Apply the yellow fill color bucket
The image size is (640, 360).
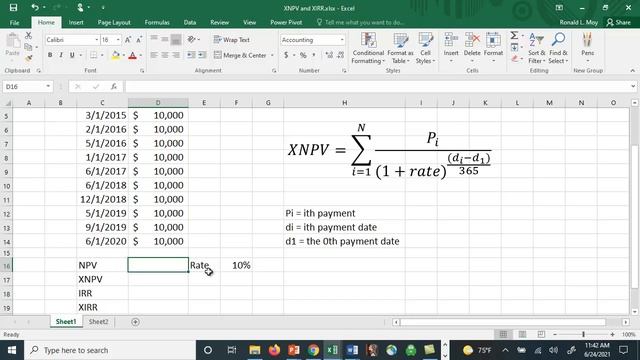point(116,55)
